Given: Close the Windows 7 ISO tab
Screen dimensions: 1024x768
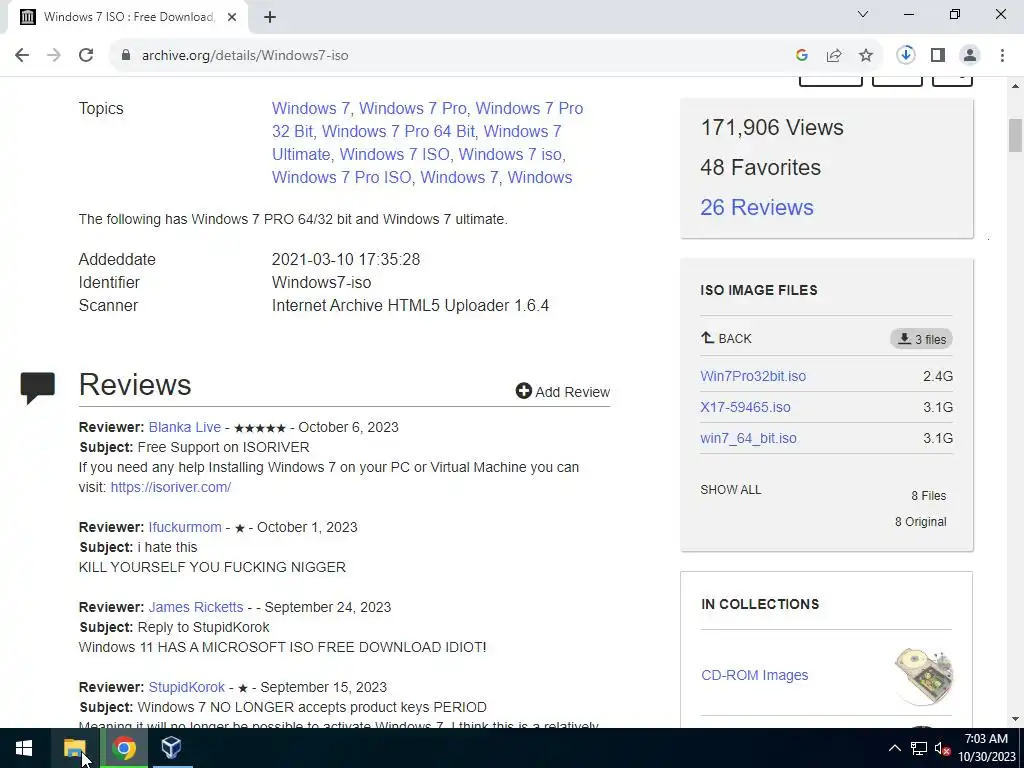Looking at the screenshot, I should (232, 17).
